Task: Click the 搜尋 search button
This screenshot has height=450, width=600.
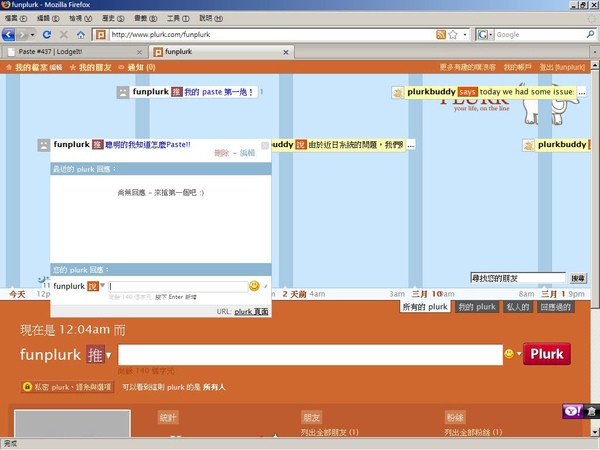Action: coord(578,278)
